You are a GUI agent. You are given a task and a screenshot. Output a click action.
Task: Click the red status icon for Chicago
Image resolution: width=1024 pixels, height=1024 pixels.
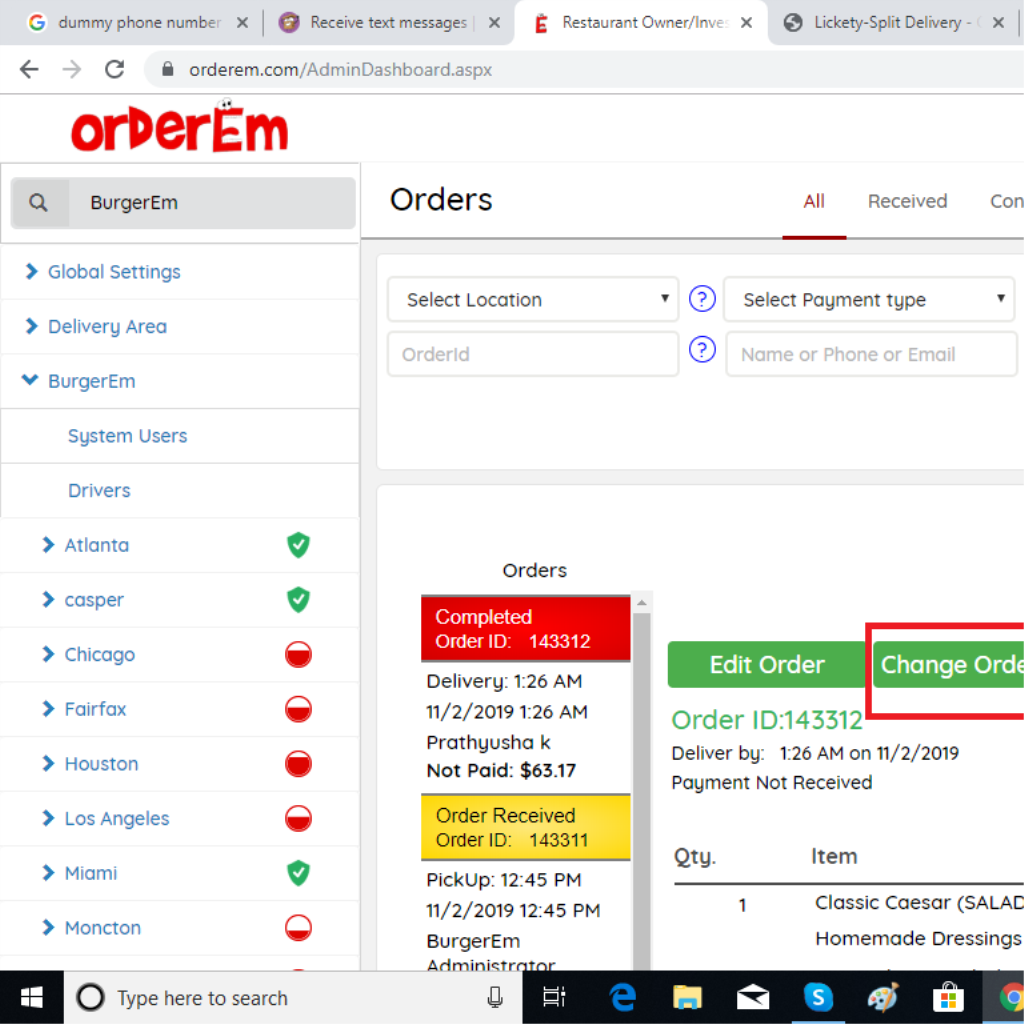[x=298, y=655]
